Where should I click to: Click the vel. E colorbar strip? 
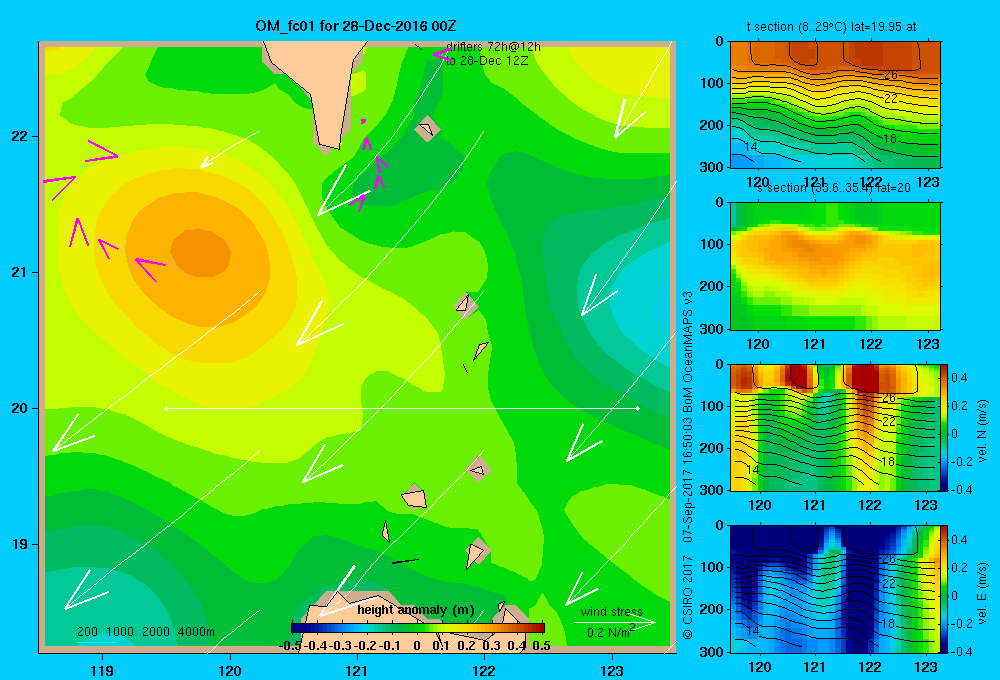pyautogui.click(x=944, y=589)
